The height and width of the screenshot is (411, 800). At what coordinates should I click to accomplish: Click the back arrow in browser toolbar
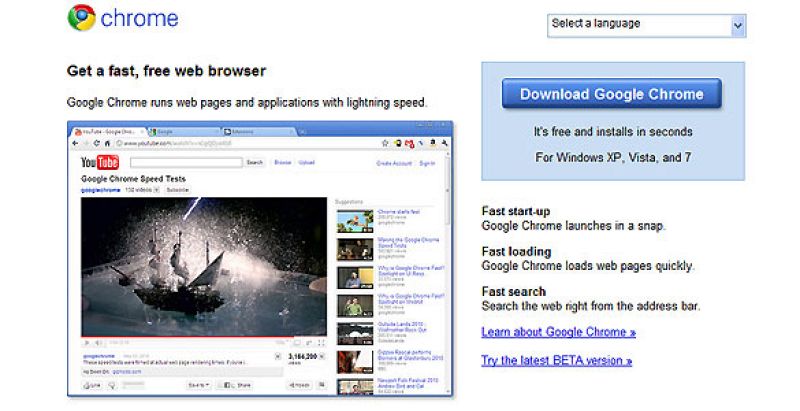[74, 144]
